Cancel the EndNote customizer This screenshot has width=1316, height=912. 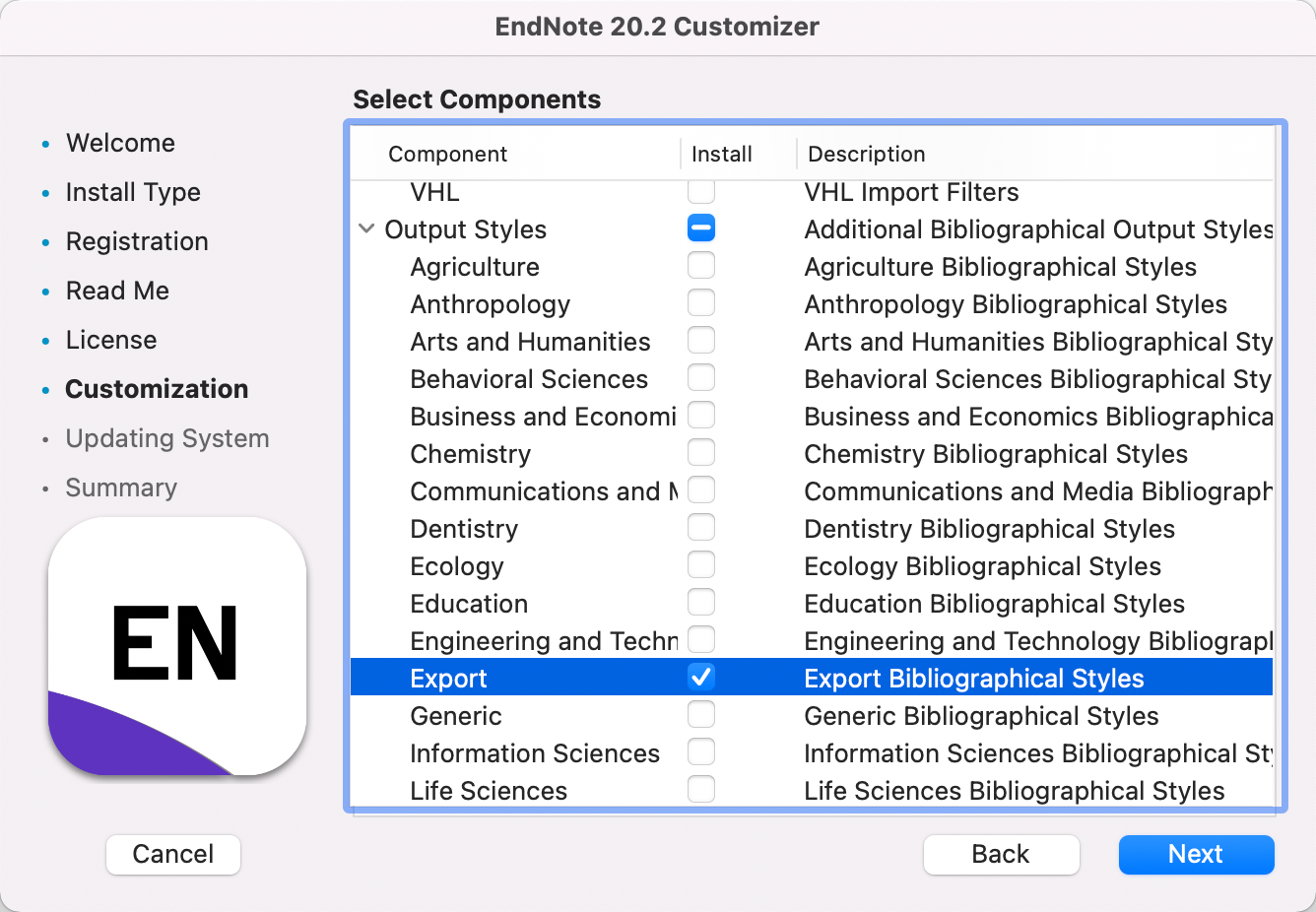click(x=173, y=854)
